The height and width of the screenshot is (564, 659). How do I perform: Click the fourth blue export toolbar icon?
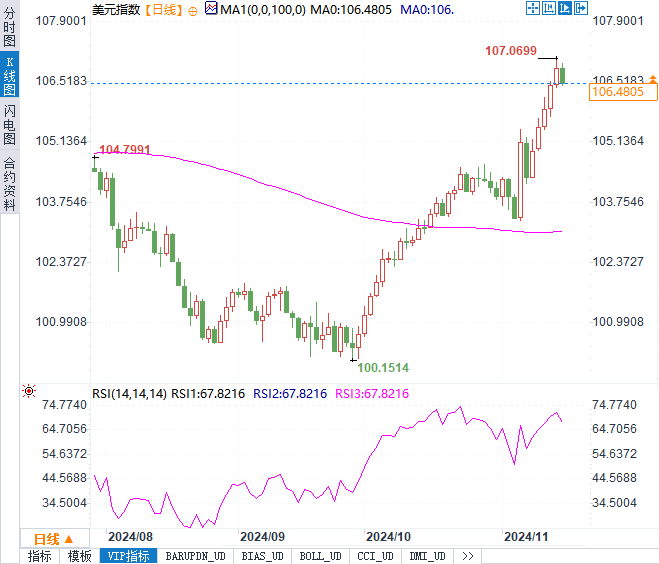[580, 9]
